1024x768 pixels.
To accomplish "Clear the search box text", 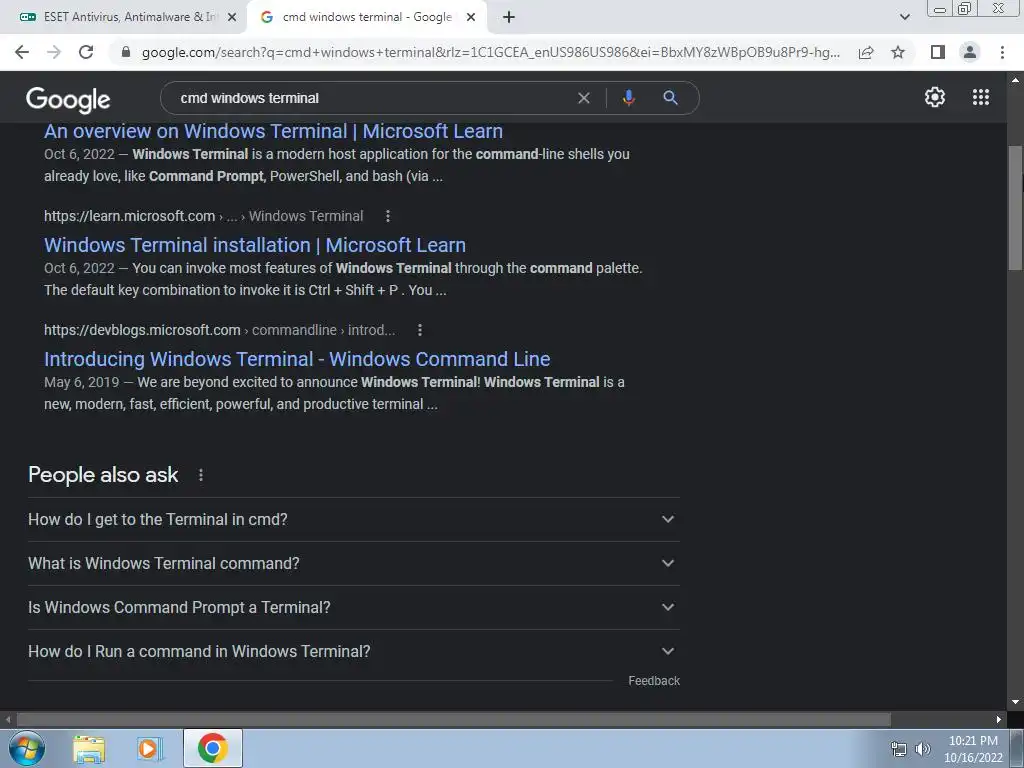I will point(584,98).
